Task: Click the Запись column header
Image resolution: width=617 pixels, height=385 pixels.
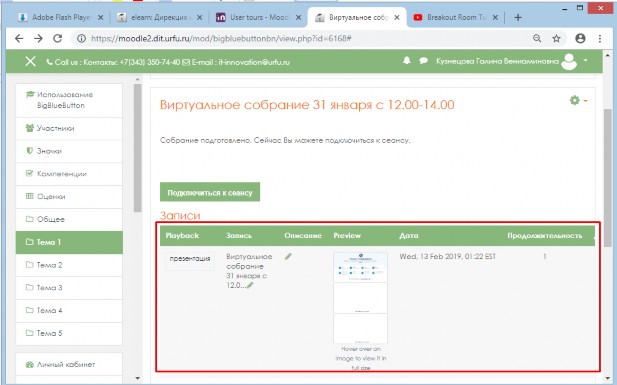Action: [x=239, y=235]
